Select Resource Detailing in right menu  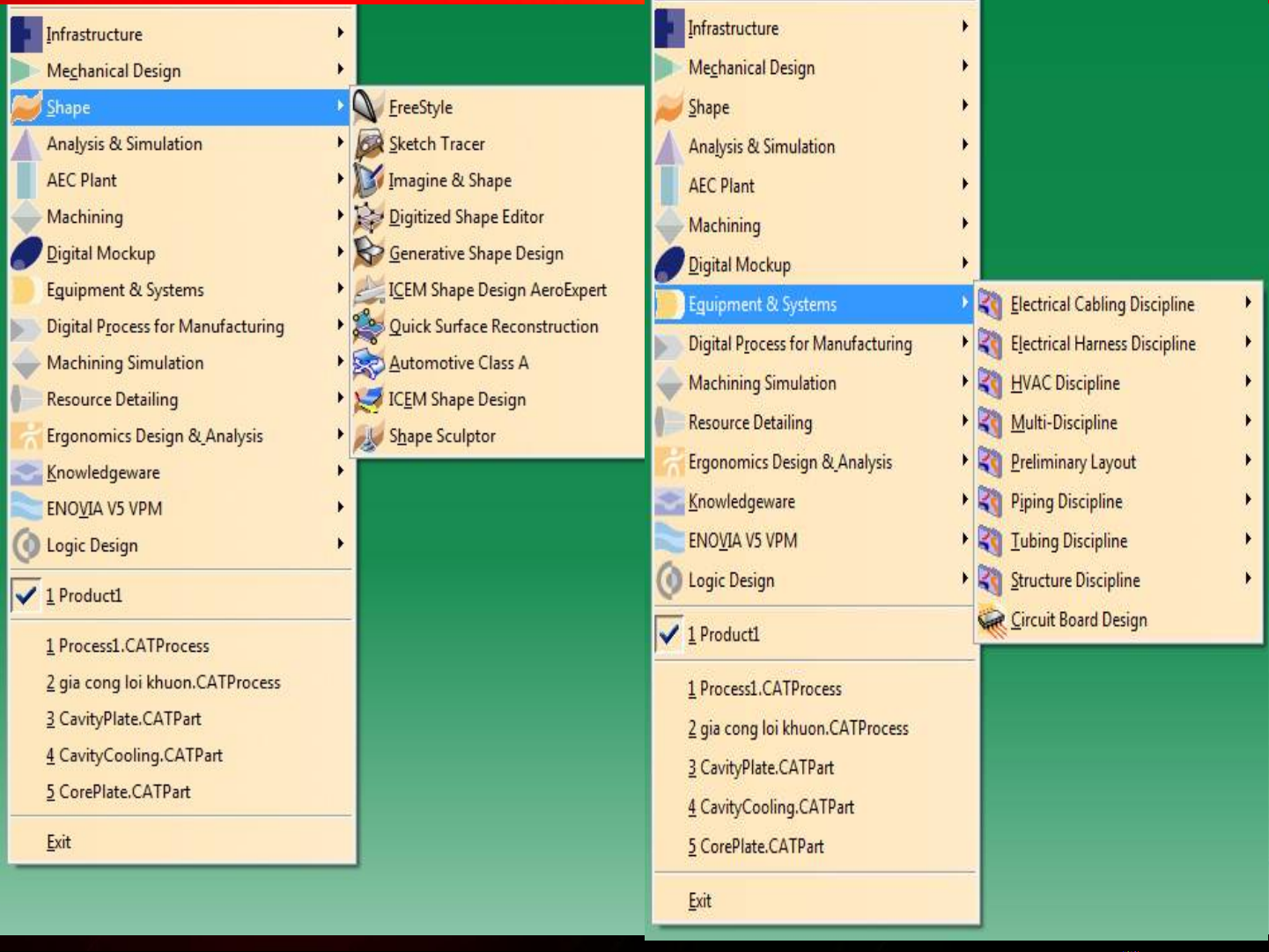pyautogui.click(x=814, y=423)
